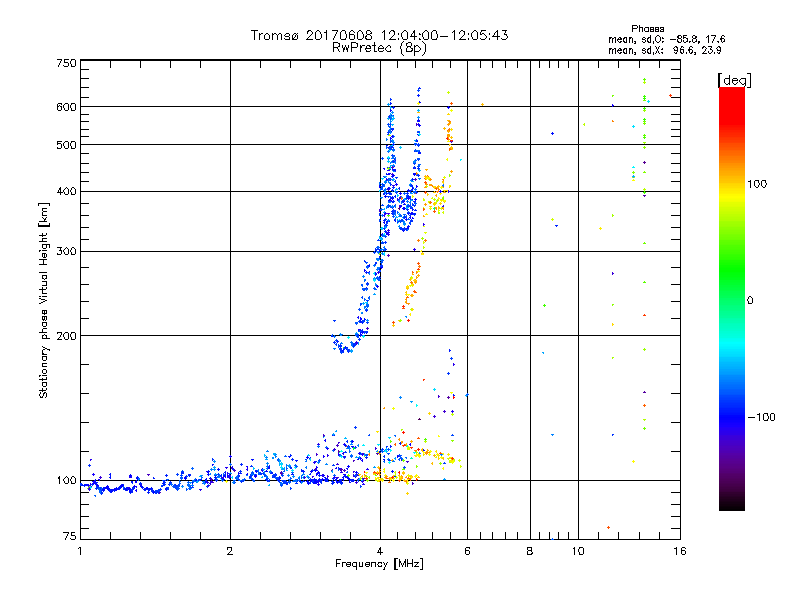800x600 pixels.
Task: Click the 1 tick on the frequency axis
Action: pos(80,551)
